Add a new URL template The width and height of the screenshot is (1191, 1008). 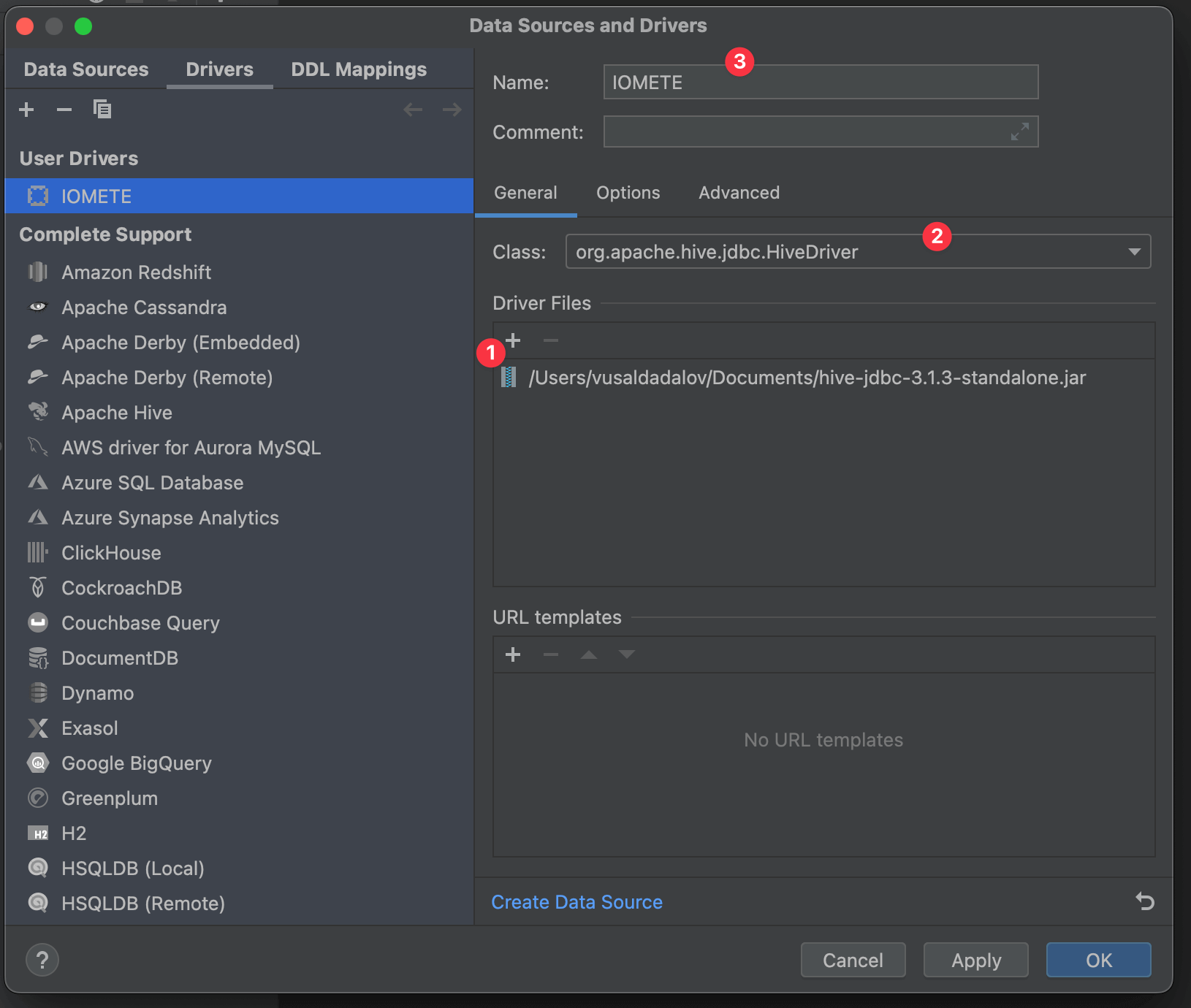513,654
